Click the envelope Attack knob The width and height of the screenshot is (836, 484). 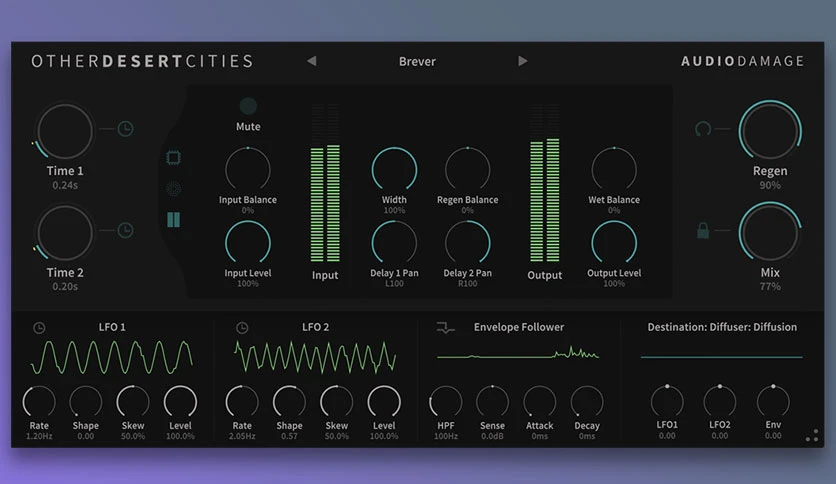[540, 401]
